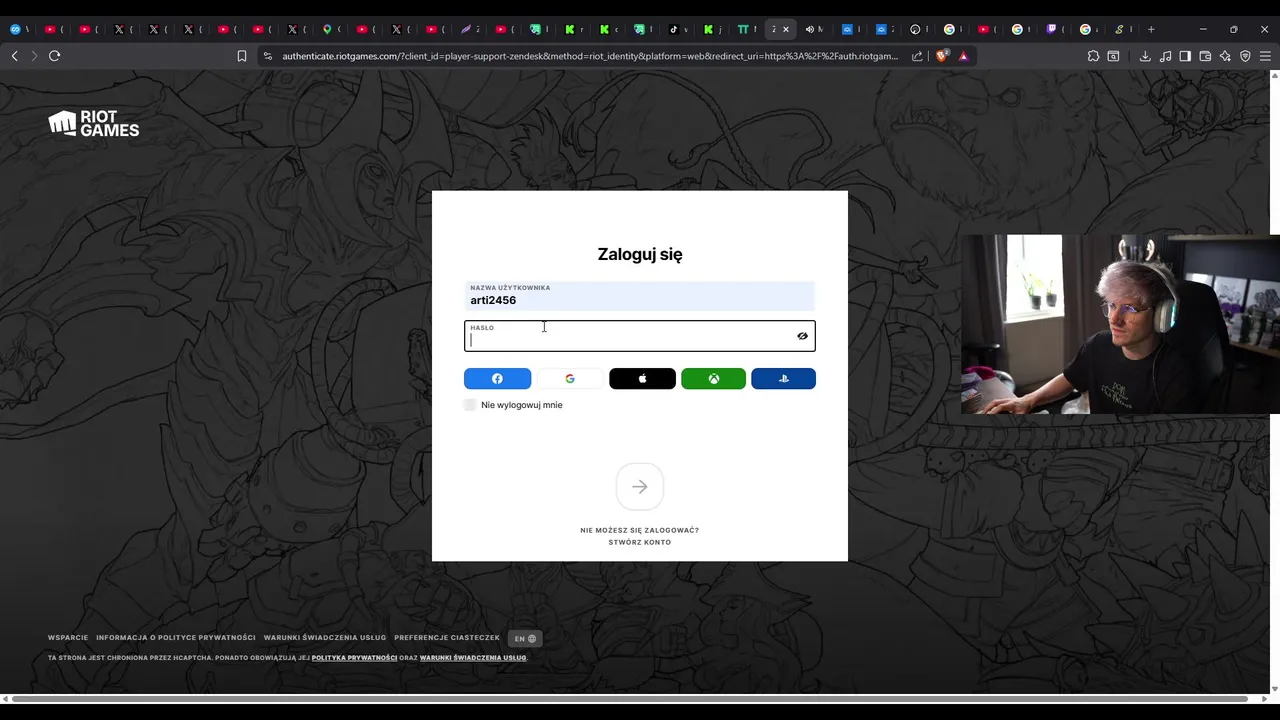This screenshot has height=720, width=1280.
Task: Go back using the browser back arrow
Action: [x=14, y=56]
